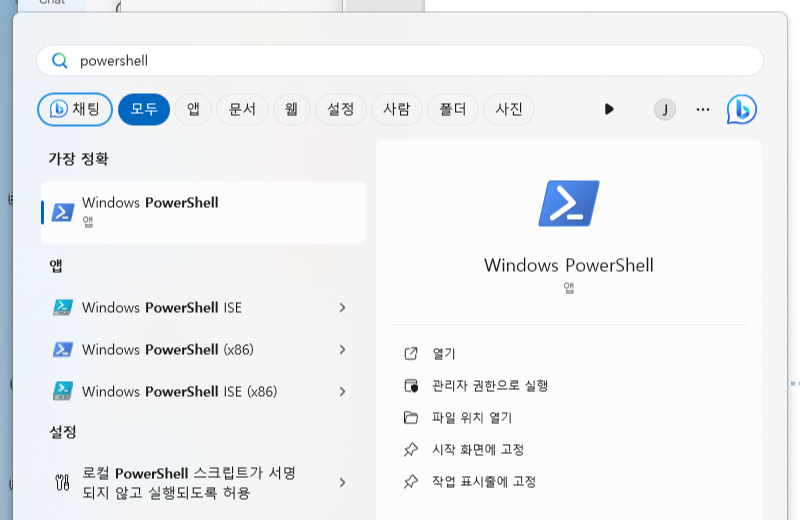
Task: Click the search magnifier icon
Action: click(x=60, y=61)
